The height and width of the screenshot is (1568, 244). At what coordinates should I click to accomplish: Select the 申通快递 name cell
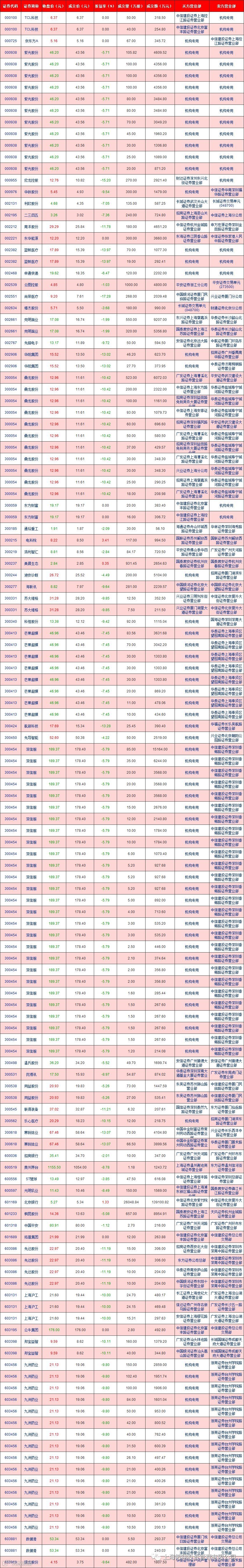tap(32, 273)
